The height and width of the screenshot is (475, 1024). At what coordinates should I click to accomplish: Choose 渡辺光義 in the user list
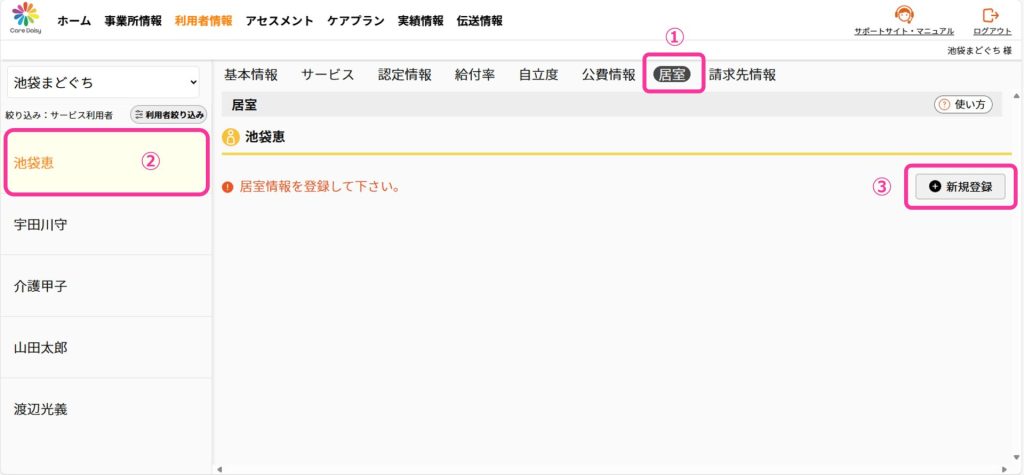pyautogui.click(x=106, y=409)
